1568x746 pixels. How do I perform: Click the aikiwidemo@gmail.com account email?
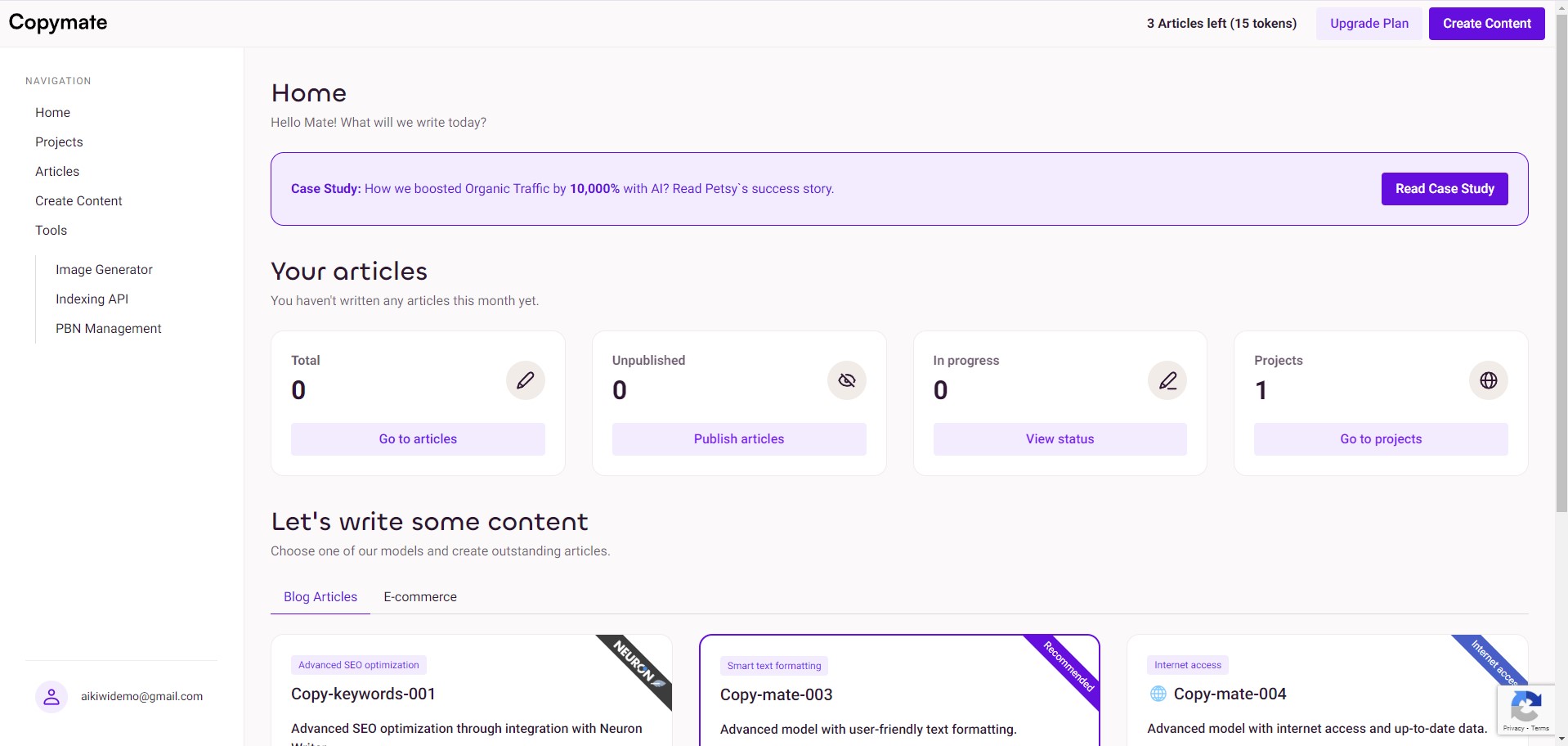point(141,697)
